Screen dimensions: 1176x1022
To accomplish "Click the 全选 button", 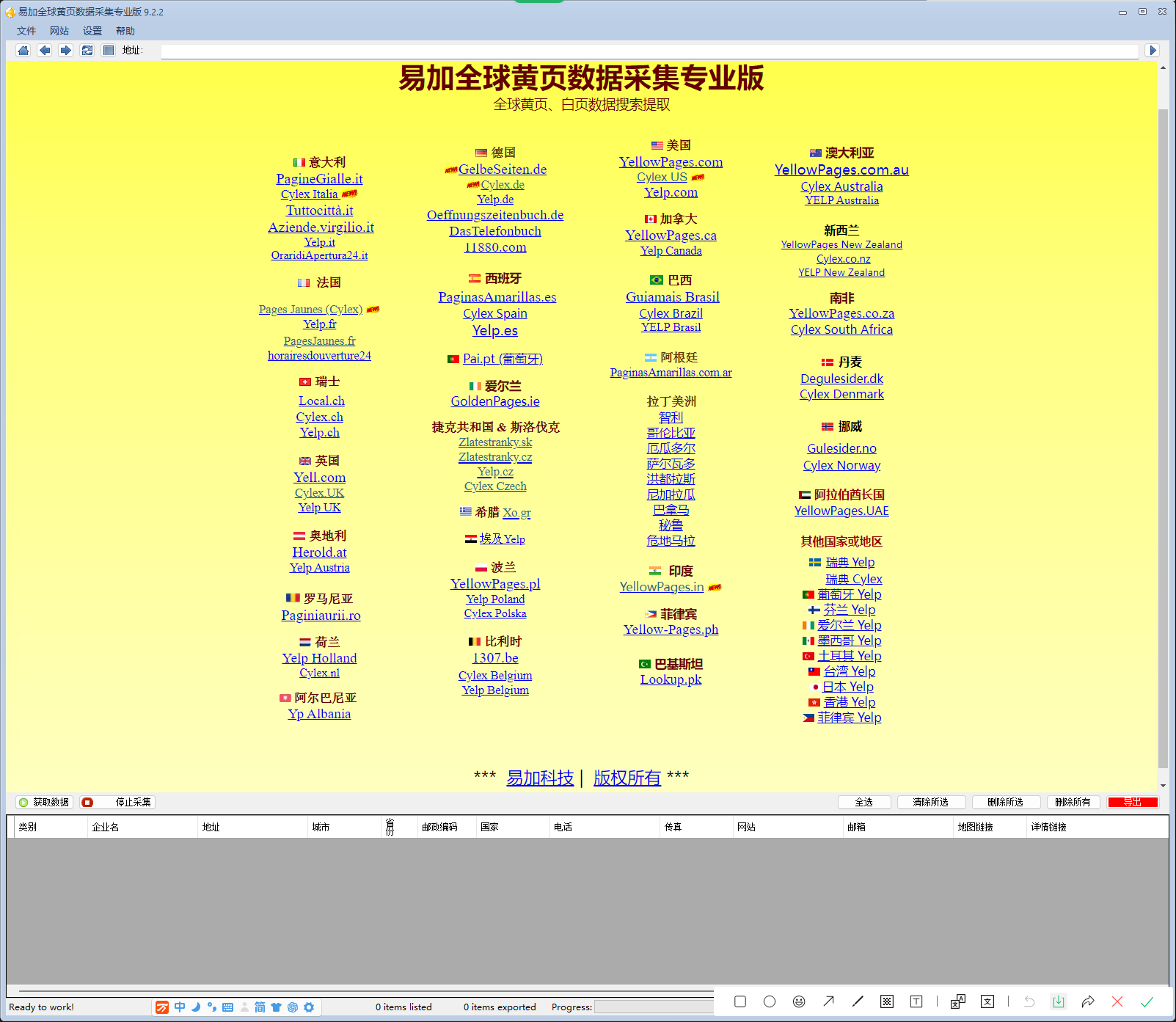I will [864, 802].
